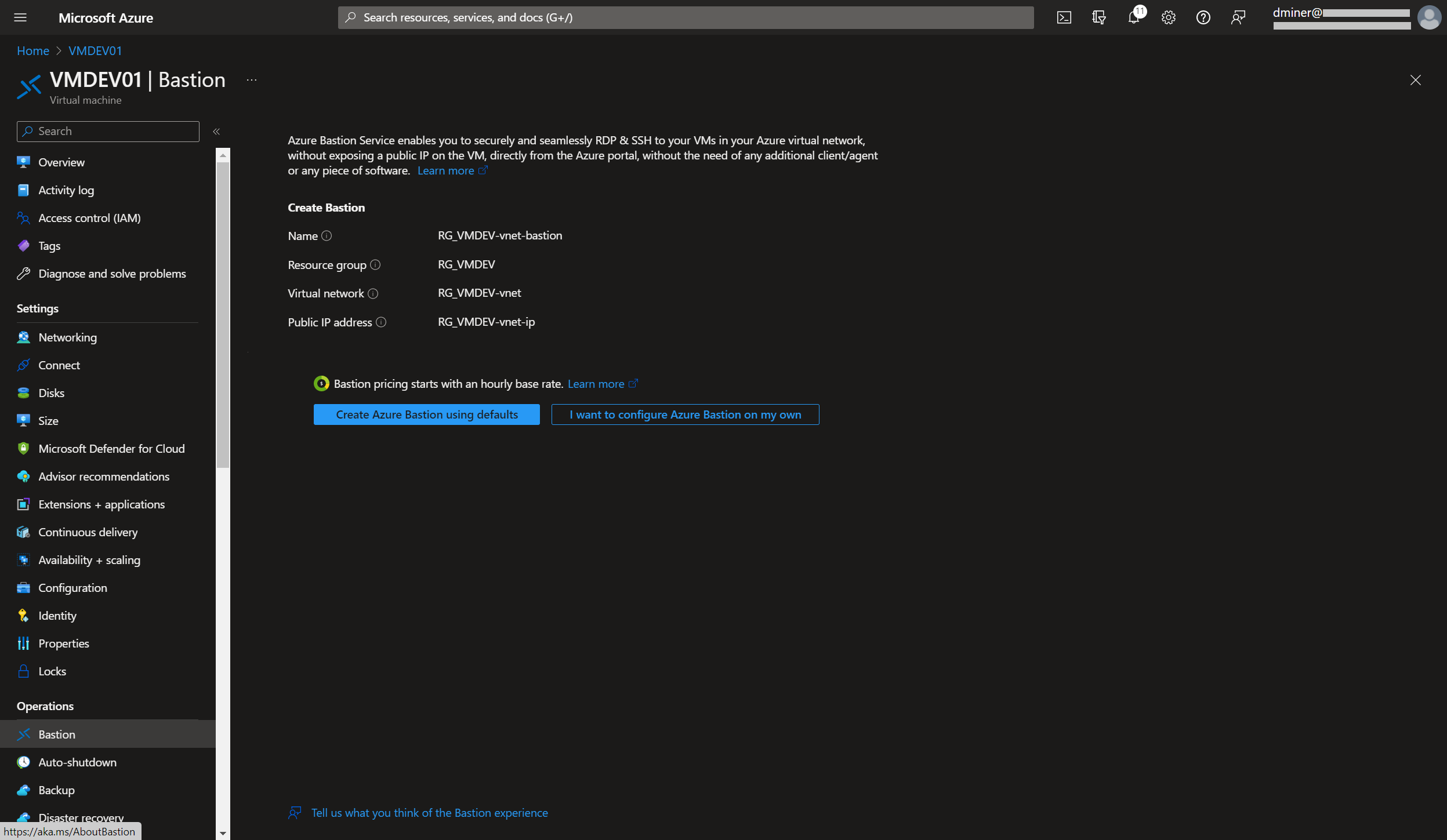Click the sidebar scrollbar up arrow

[x=223, y=155]
